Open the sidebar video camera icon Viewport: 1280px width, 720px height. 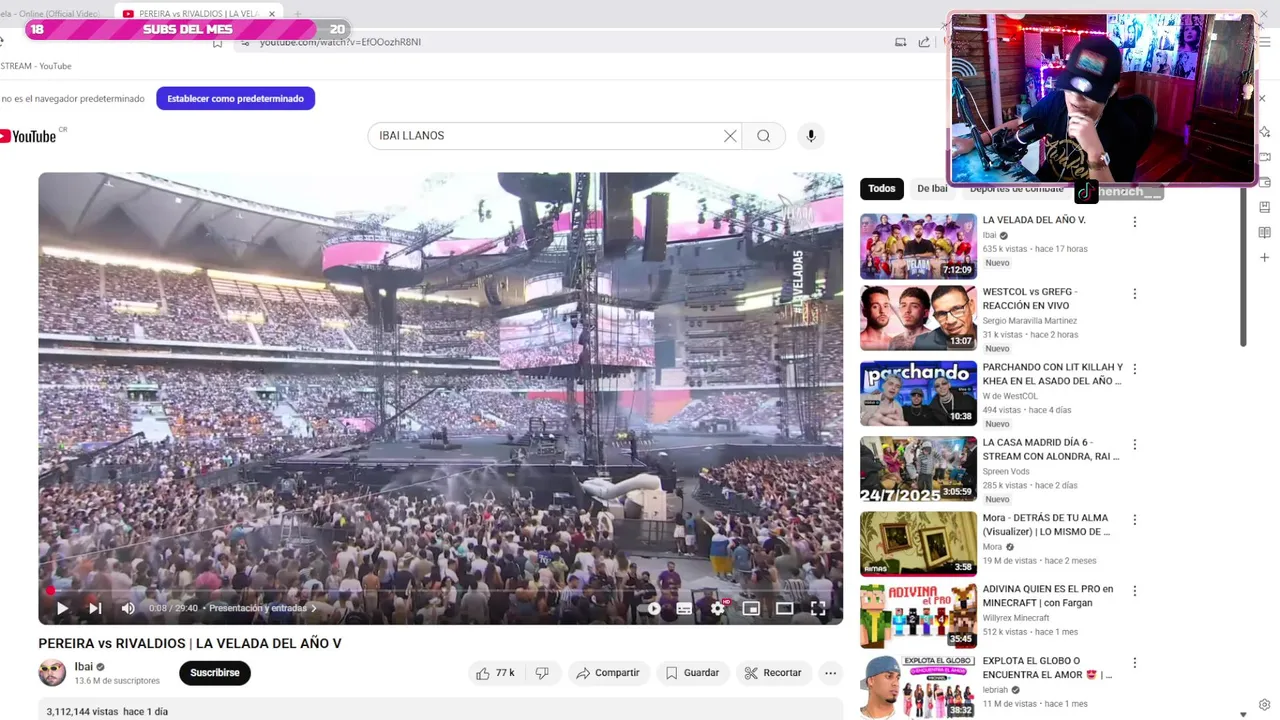[x=1265, y=157]
